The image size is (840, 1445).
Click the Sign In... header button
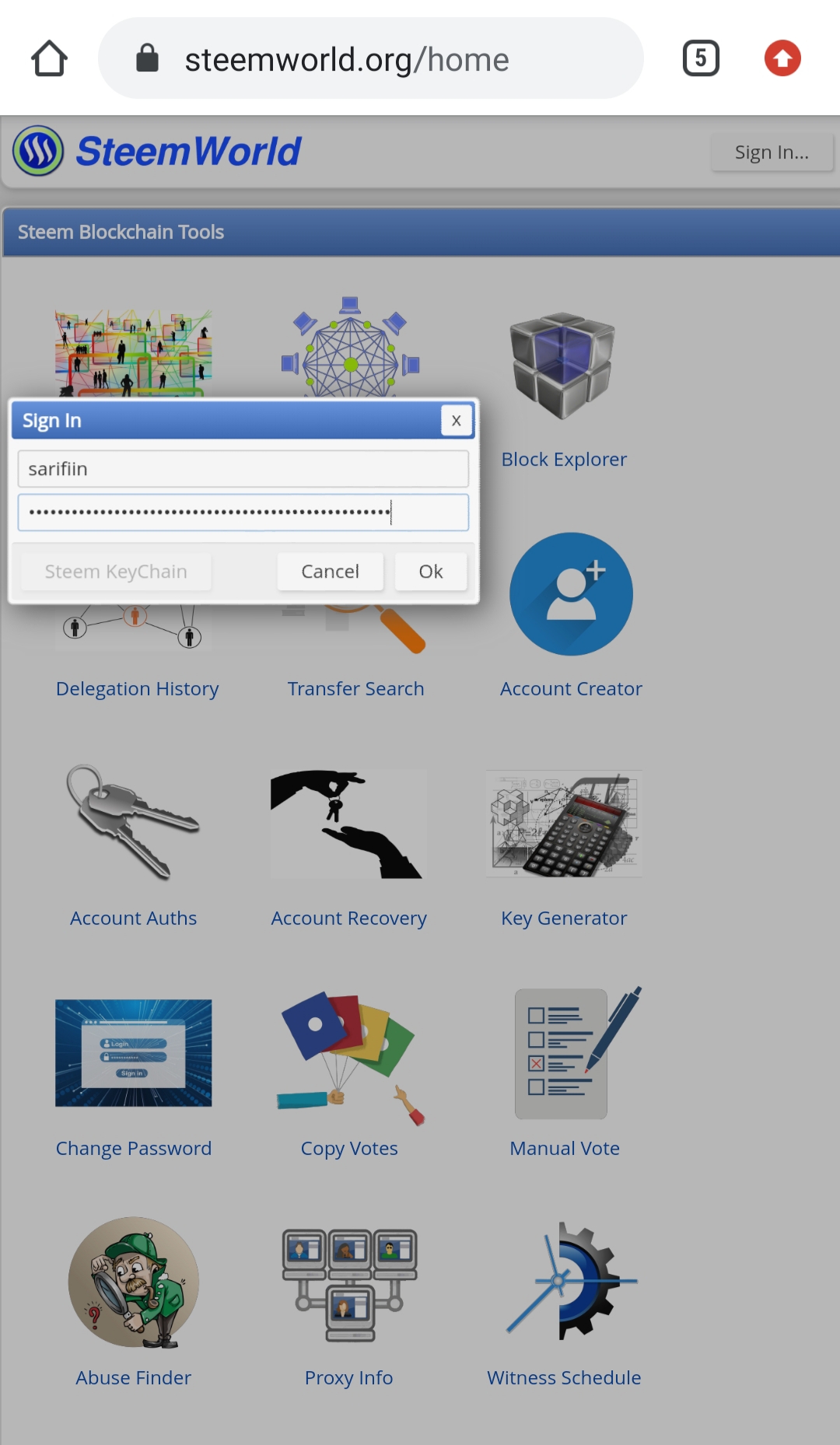click(772, 152)
